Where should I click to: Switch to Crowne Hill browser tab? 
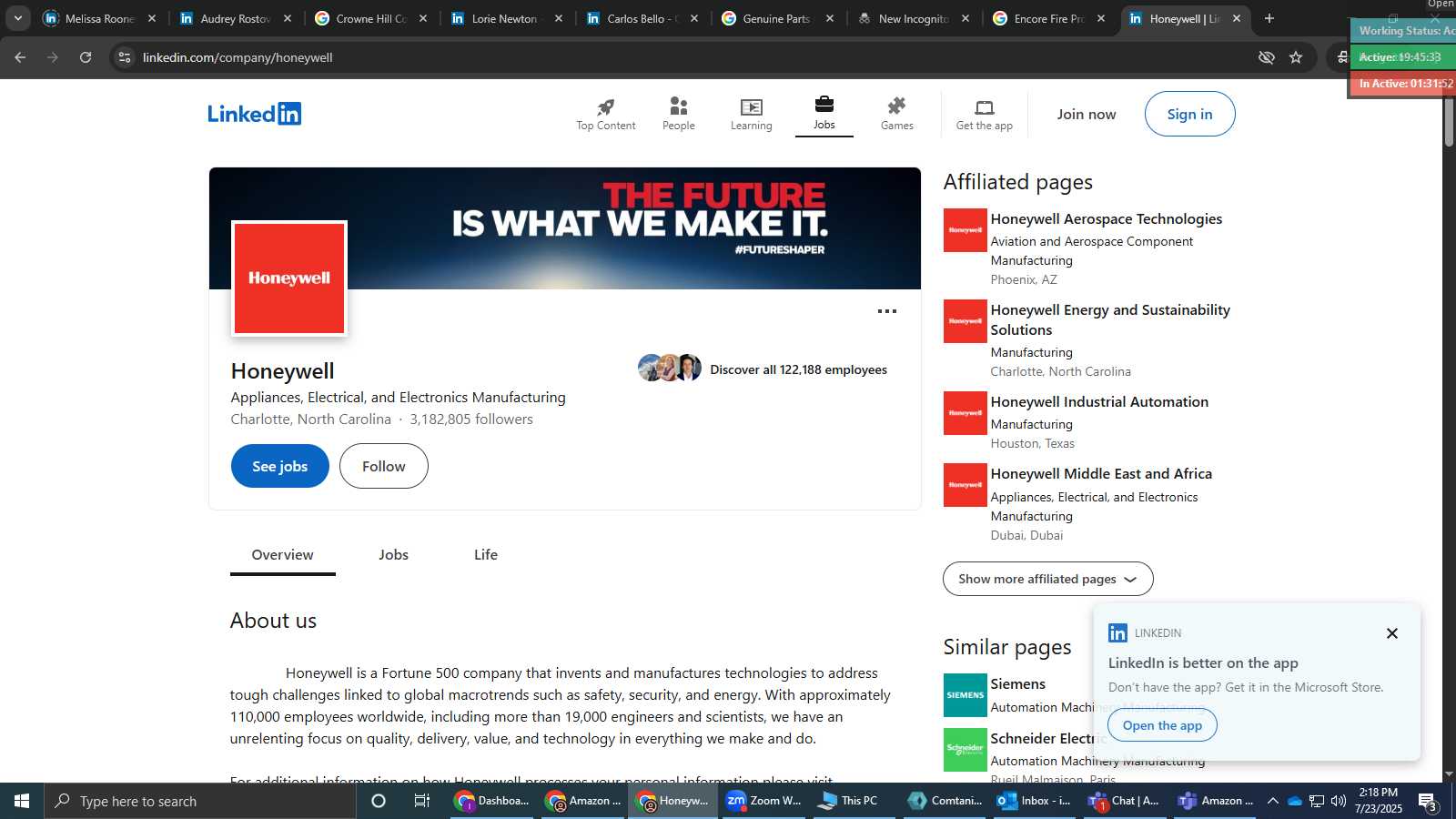[x=370, y=18]
